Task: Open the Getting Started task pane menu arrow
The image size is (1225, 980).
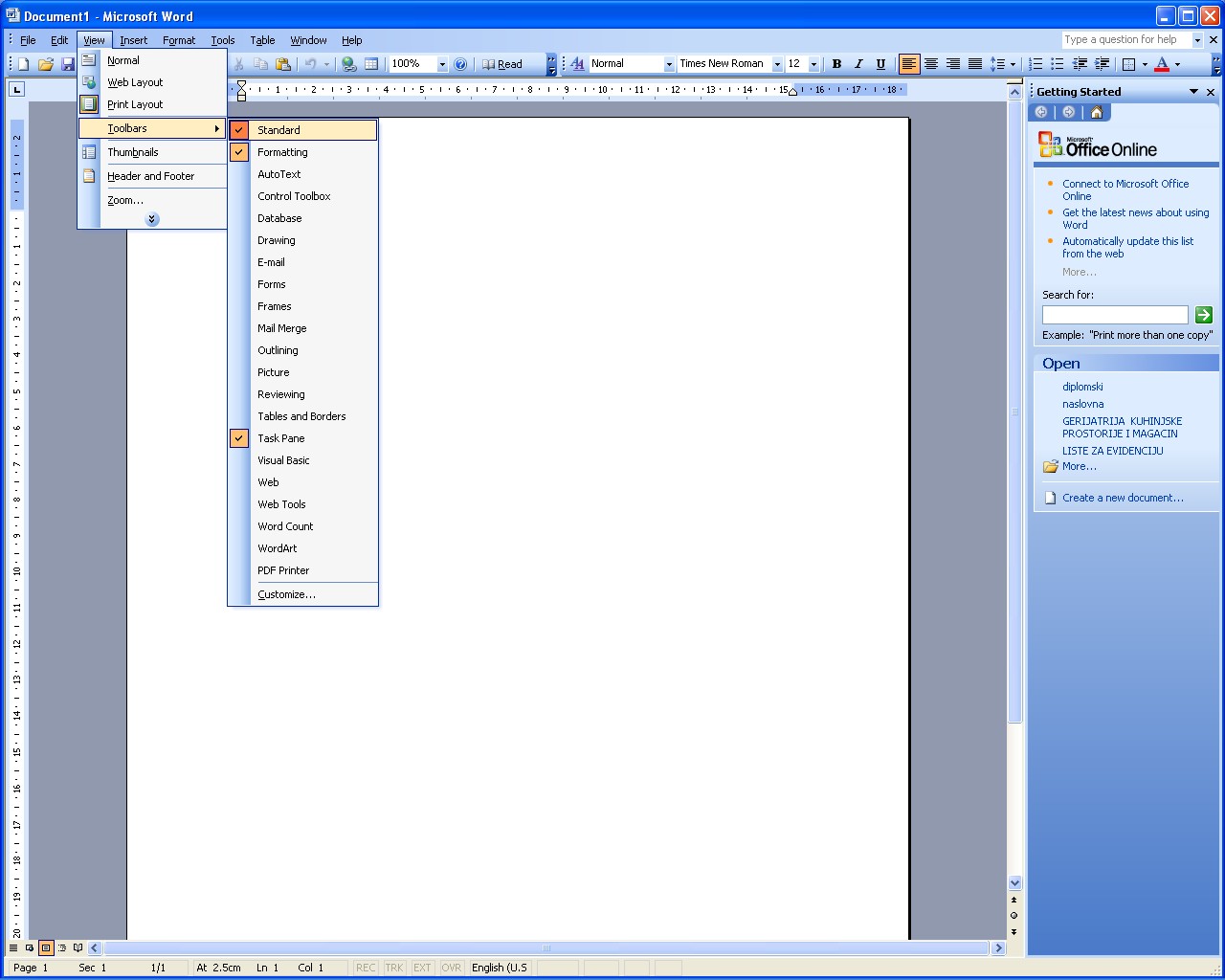Action: pyautogui.click(x=1193, y=92)
